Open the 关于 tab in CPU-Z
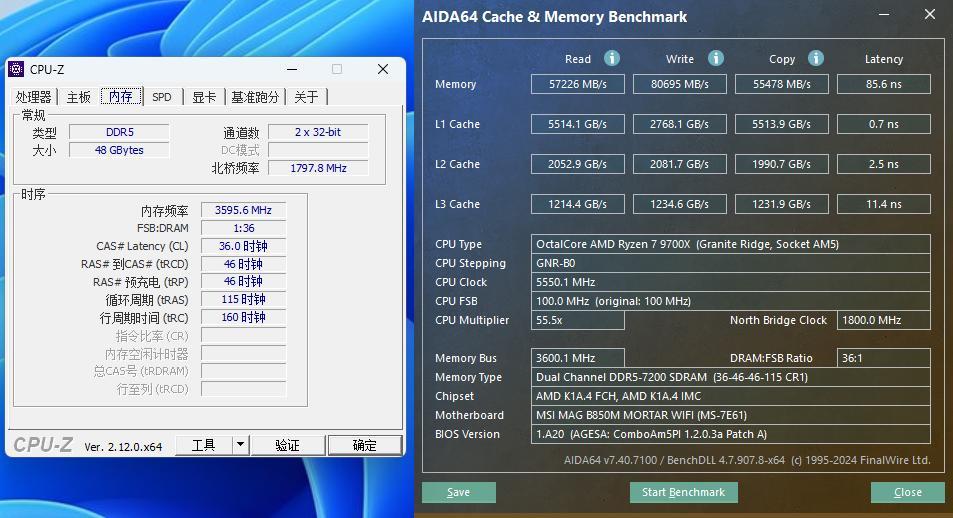 coord(306,97)
